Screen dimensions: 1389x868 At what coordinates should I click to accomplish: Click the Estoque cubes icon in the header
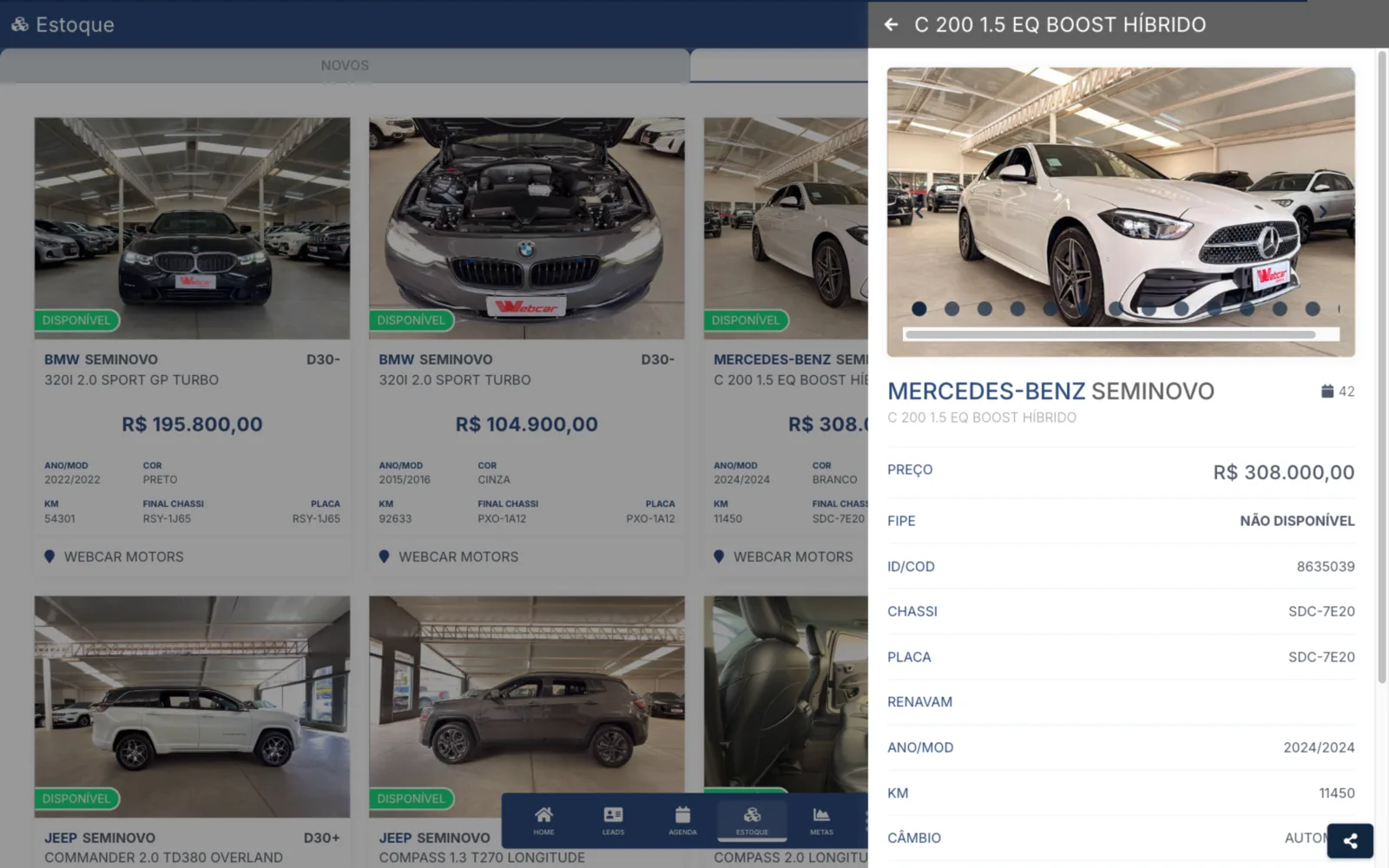20,24
